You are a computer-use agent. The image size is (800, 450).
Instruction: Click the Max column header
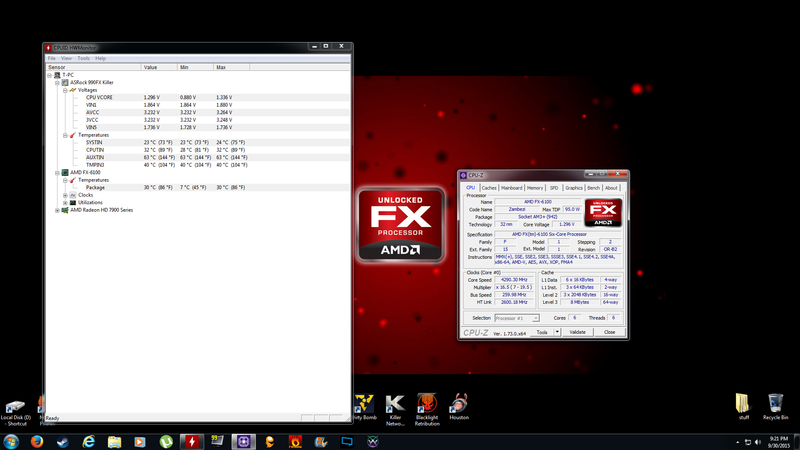click(232, 67)
